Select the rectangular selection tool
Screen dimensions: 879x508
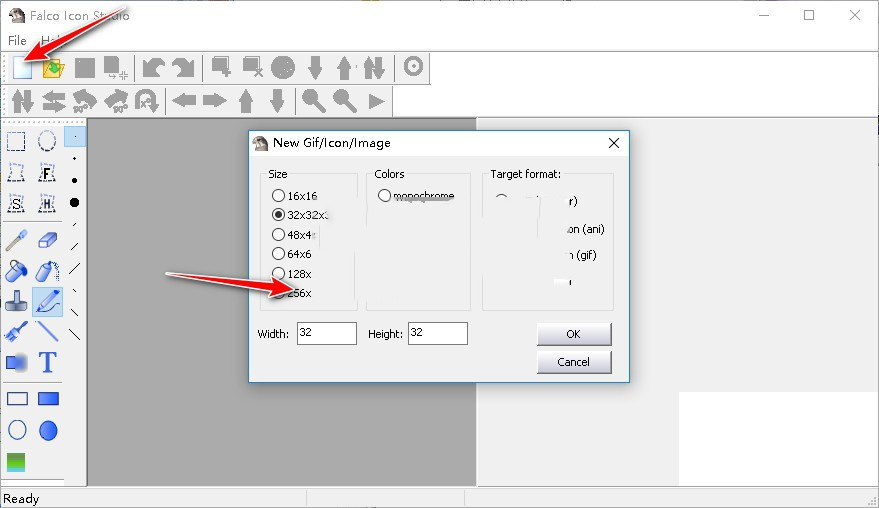click(16, 141)
